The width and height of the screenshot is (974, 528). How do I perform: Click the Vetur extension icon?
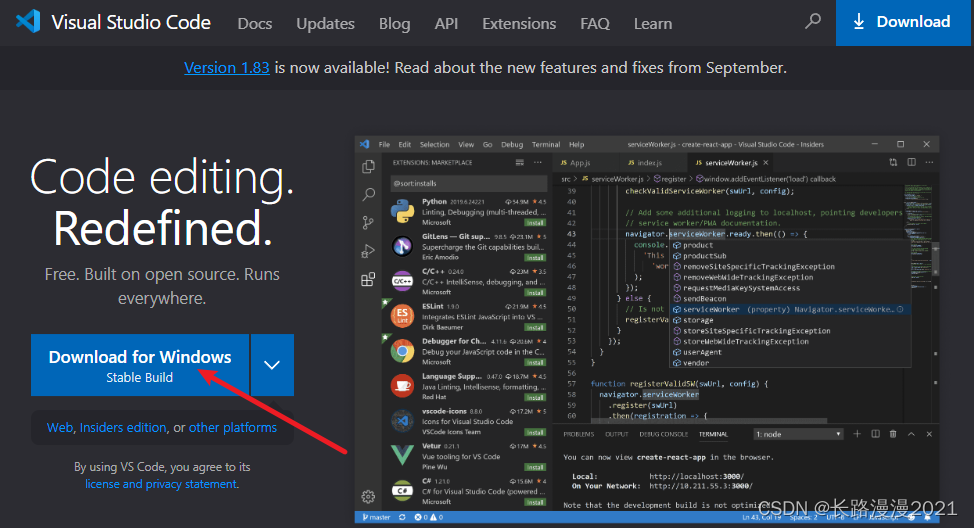tap(403, 455)
